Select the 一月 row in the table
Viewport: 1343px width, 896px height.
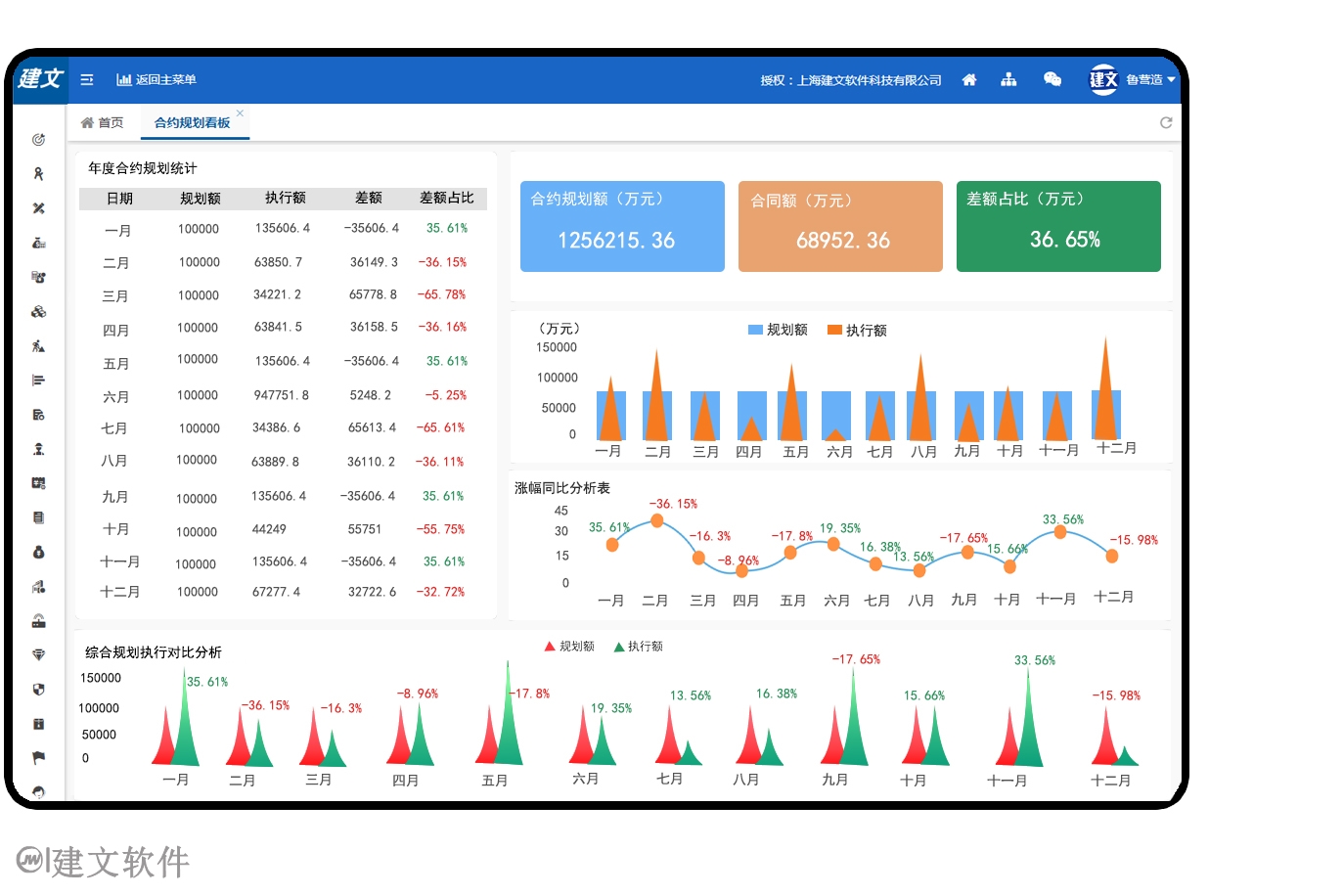coord(284,230)
